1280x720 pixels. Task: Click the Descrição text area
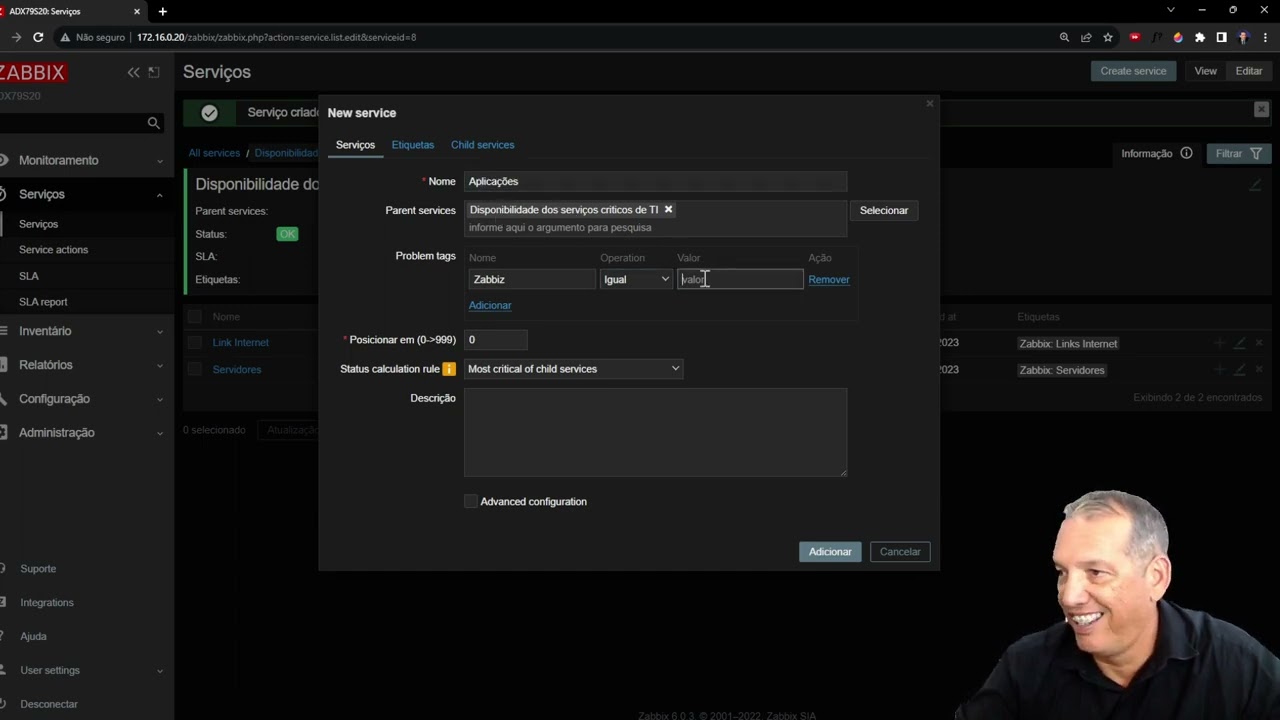(655, 432)
